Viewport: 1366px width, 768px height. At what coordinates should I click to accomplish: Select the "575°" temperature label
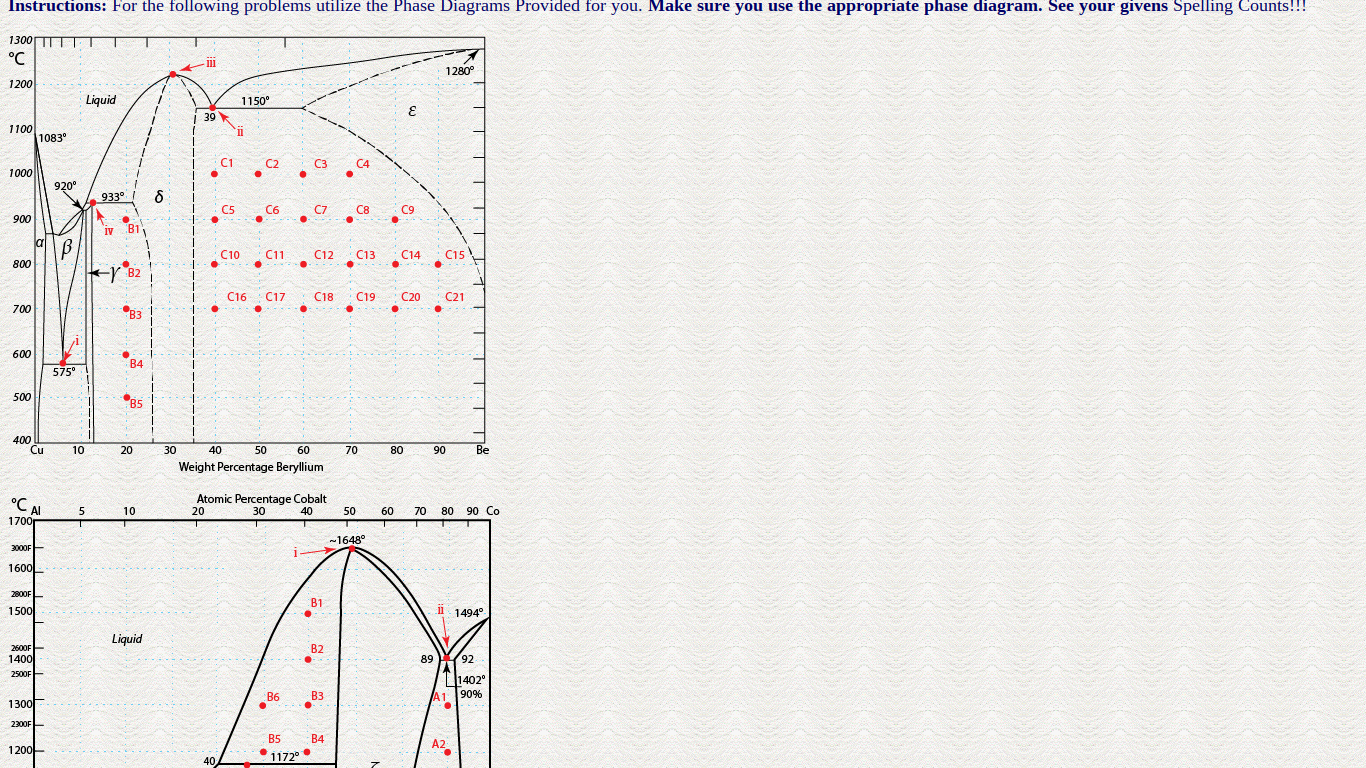[x=64, y=372]
